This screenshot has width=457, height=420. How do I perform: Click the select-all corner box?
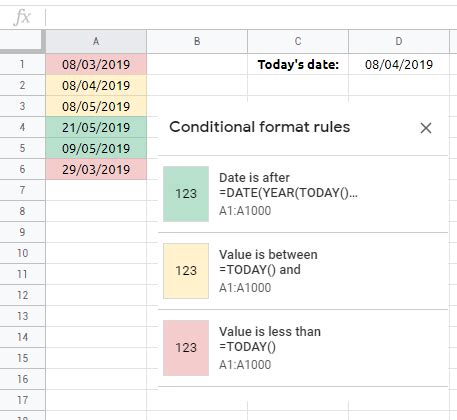pos(22,41)
